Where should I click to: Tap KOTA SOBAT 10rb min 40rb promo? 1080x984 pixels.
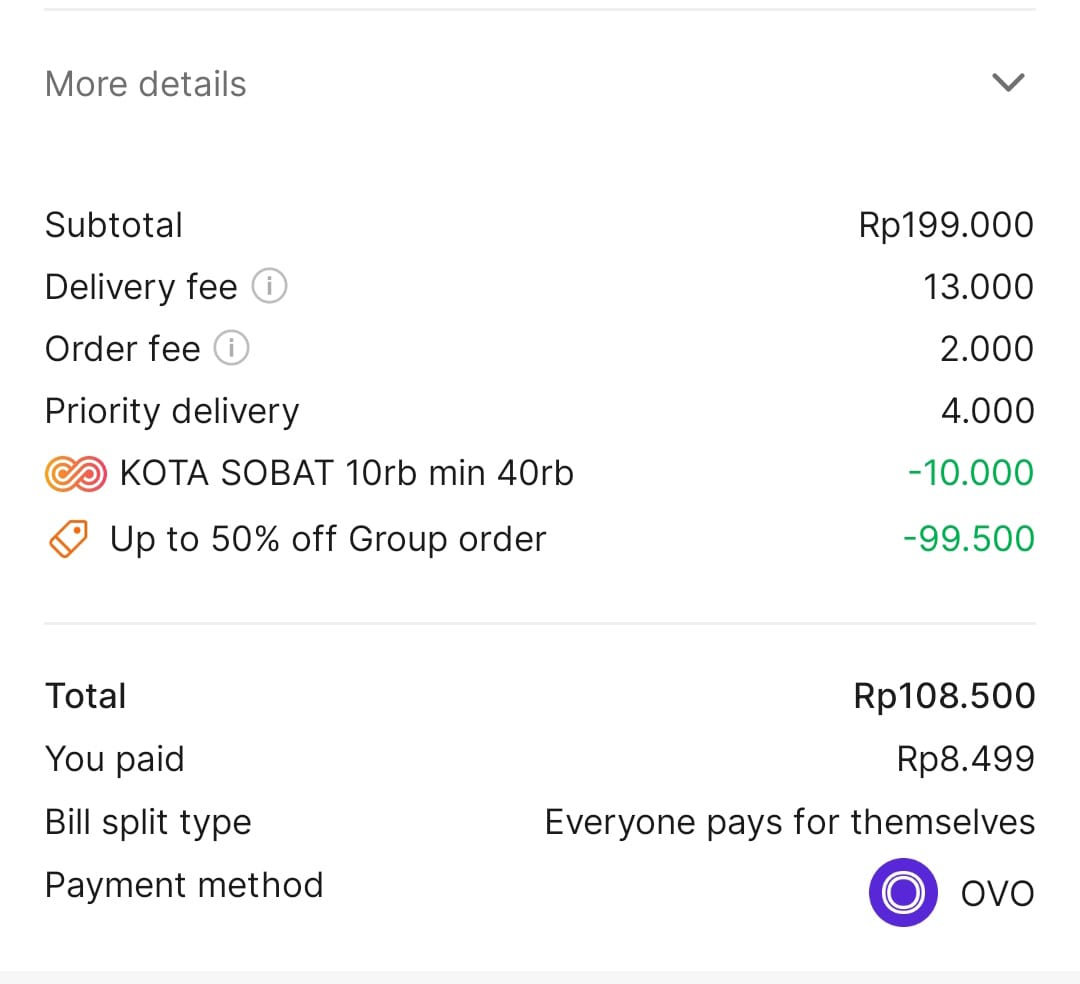(346, 473)
